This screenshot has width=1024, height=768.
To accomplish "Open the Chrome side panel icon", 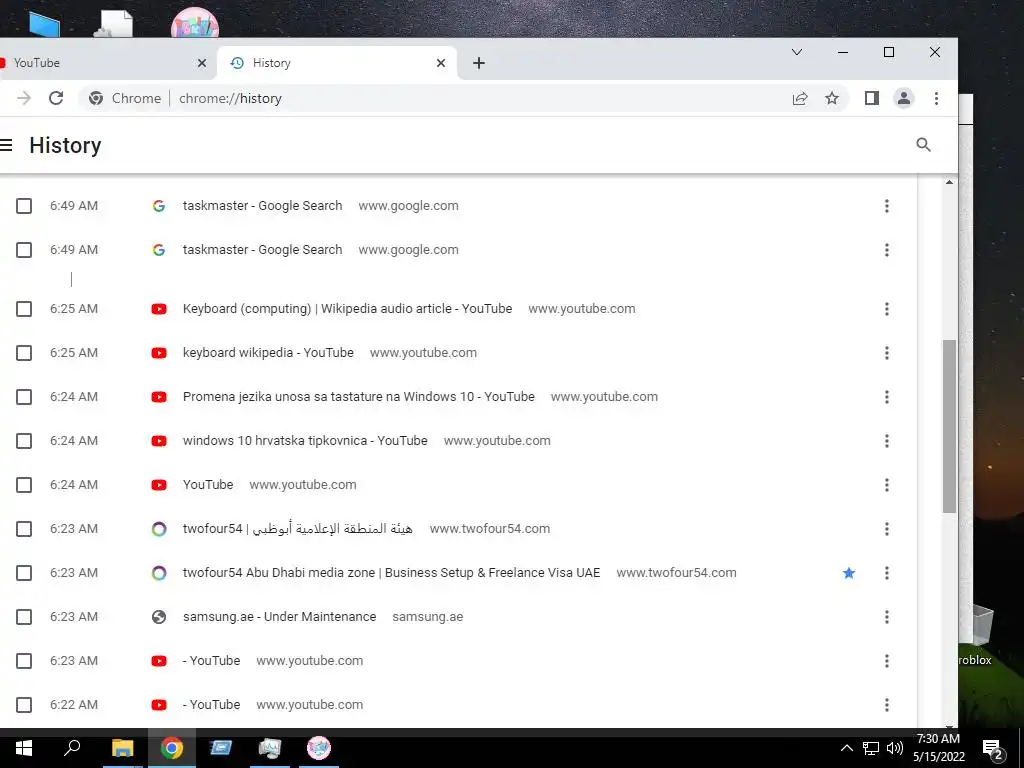I will 872,98.
